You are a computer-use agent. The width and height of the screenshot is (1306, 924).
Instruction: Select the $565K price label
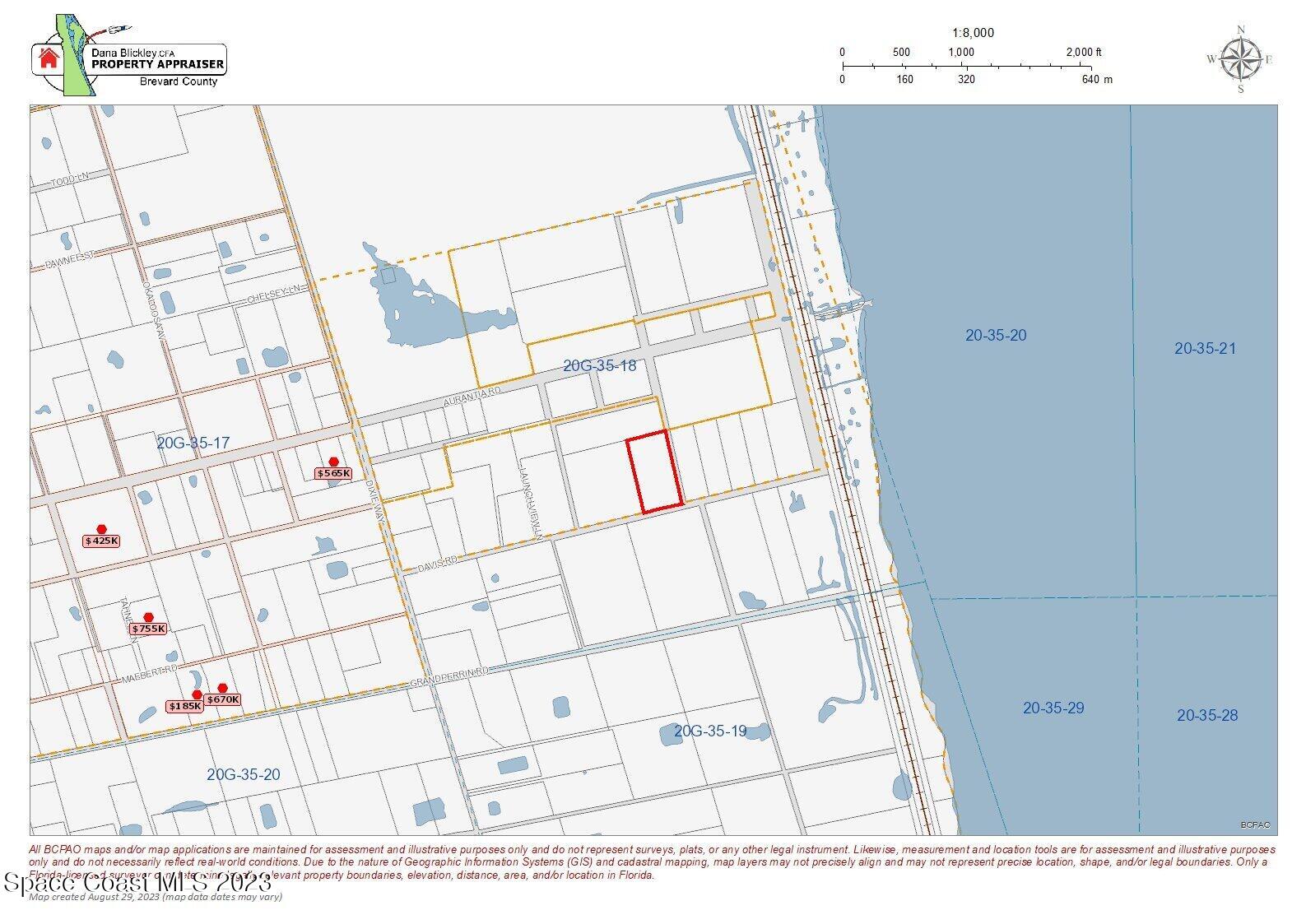pyautogui.click(x=333, y=473)
